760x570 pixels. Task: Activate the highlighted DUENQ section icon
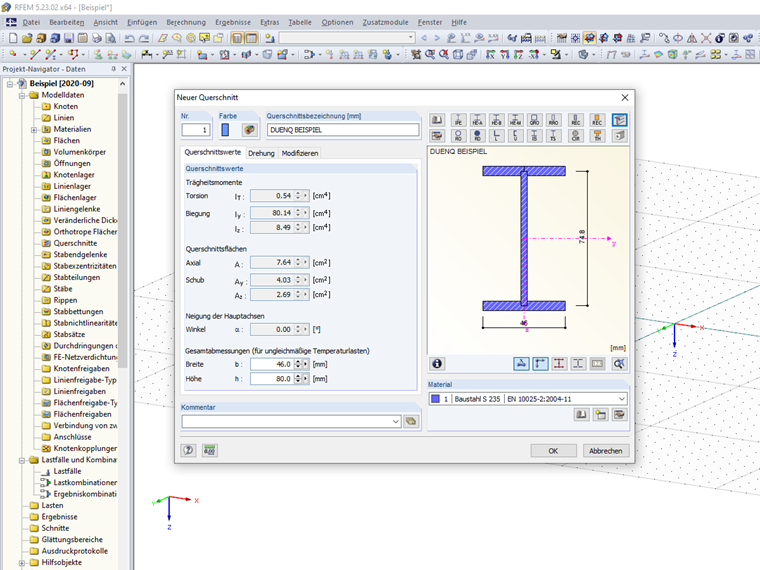coord(619,120)
